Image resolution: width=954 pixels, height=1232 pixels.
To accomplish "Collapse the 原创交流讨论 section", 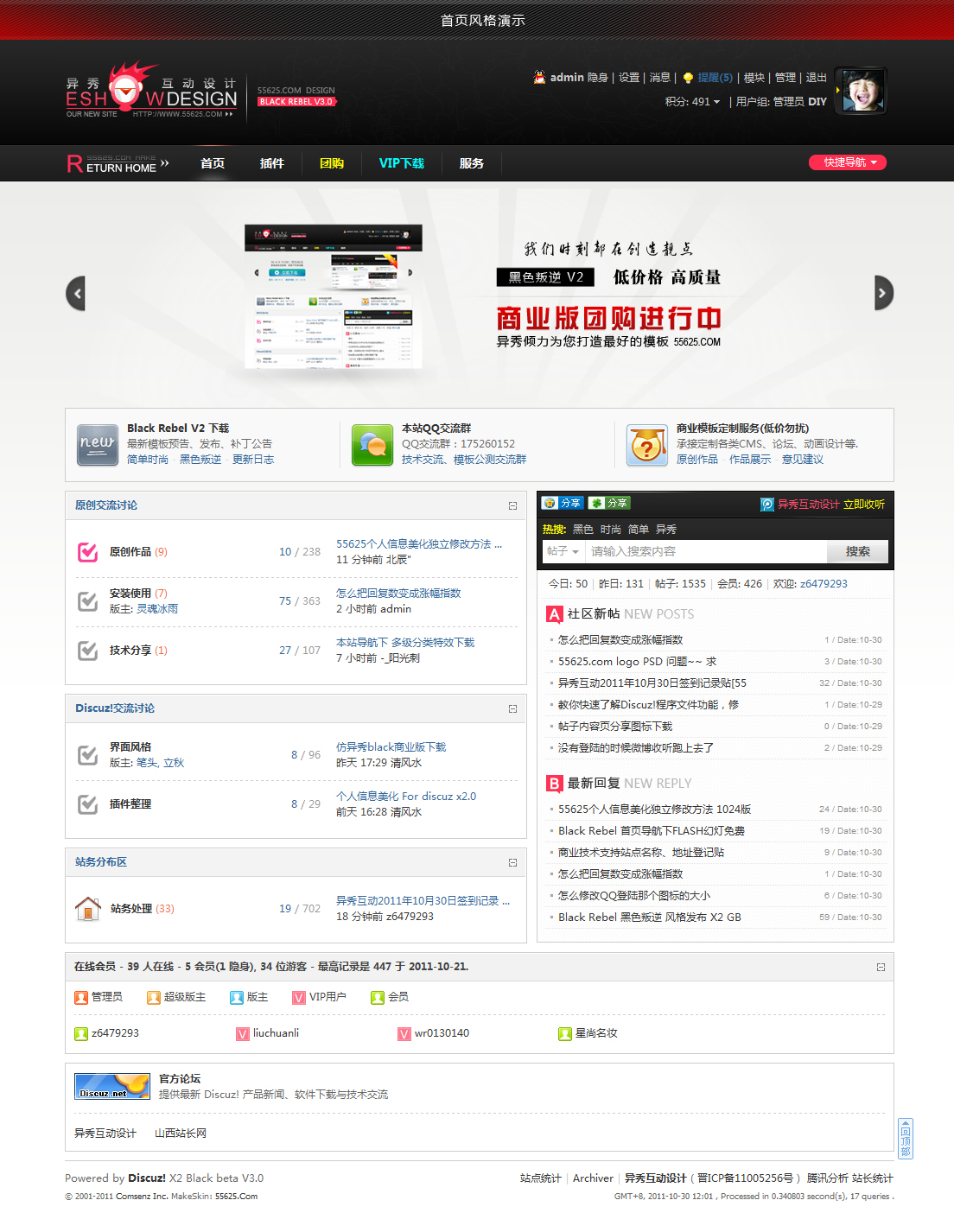I will click(x=512, y=505).
